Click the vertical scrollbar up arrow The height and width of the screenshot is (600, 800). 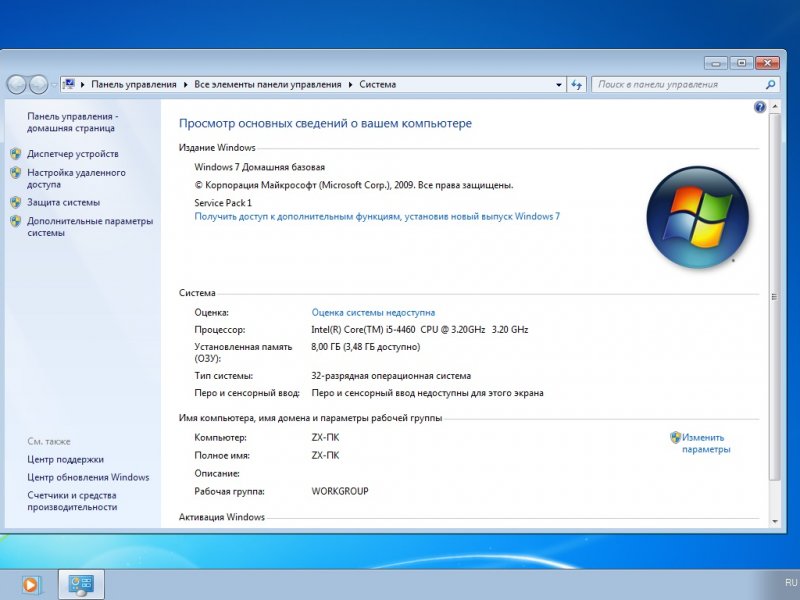pyautogui.click(x=774, y=107)
